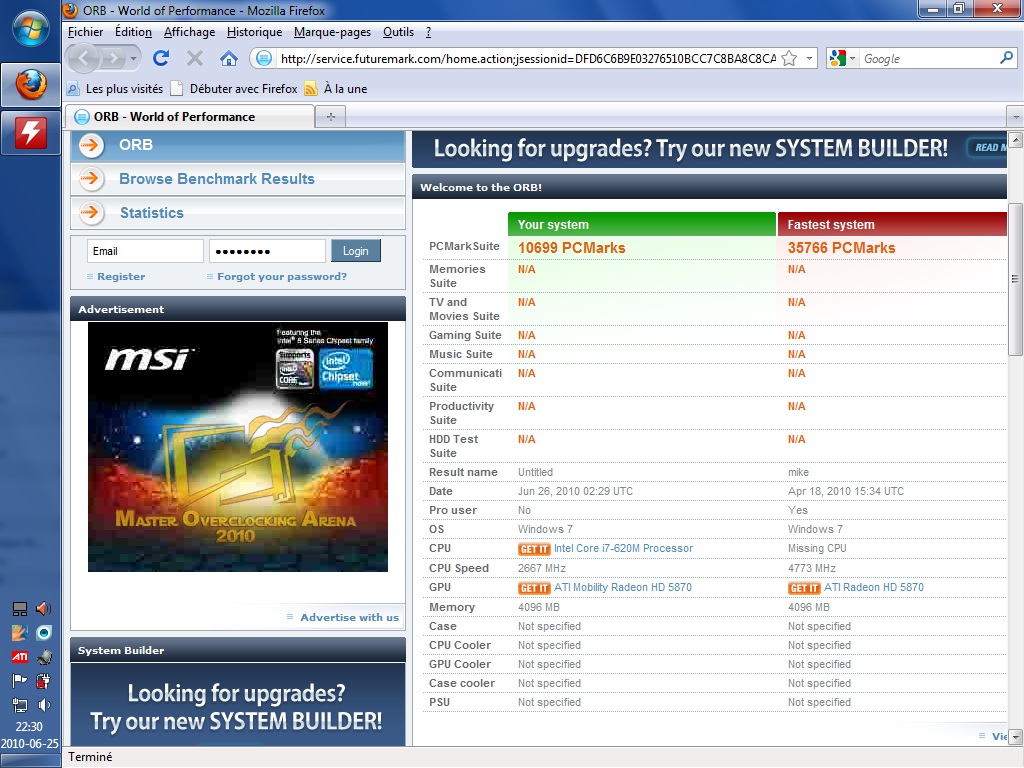This screenshot has height=768, width=1024.
Task: Click the scrollbar down arrow
Action: 1015,738
